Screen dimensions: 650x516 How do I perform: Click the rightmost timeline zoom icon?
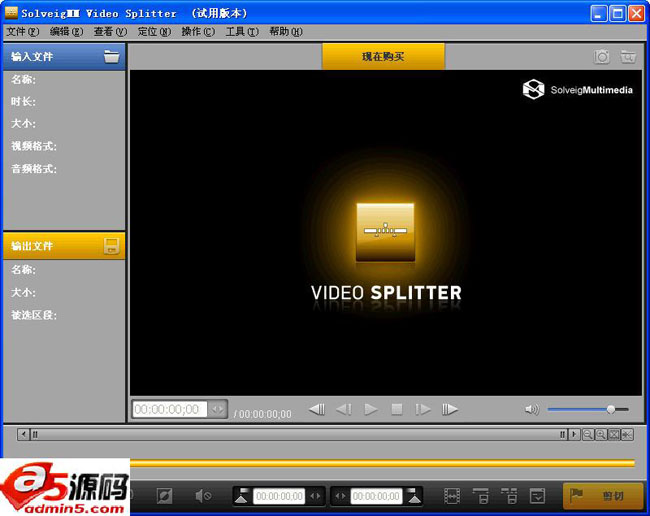[627, 434]
